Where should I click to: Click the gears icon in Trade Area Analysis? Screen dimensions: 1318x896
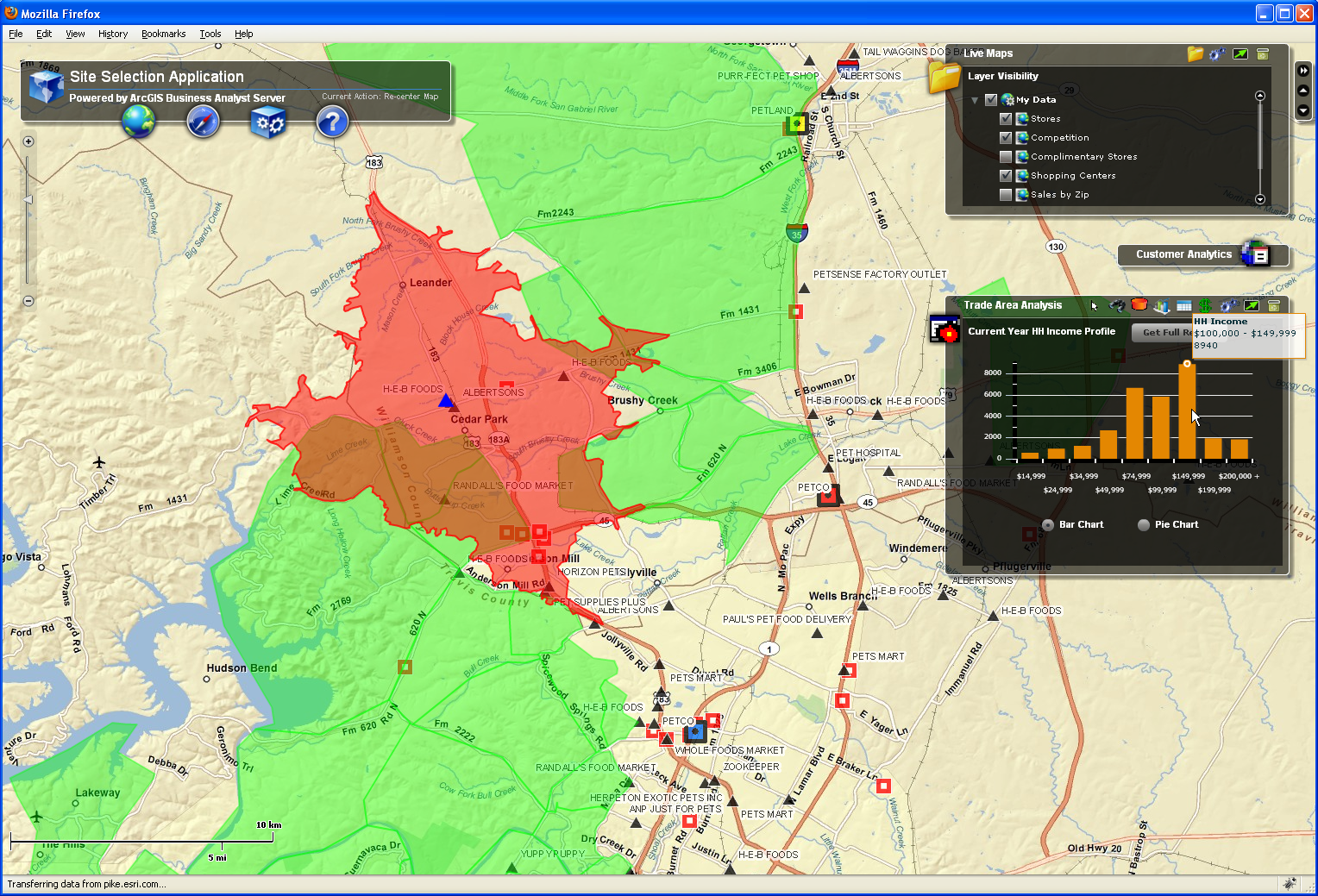pos(1229,305)
